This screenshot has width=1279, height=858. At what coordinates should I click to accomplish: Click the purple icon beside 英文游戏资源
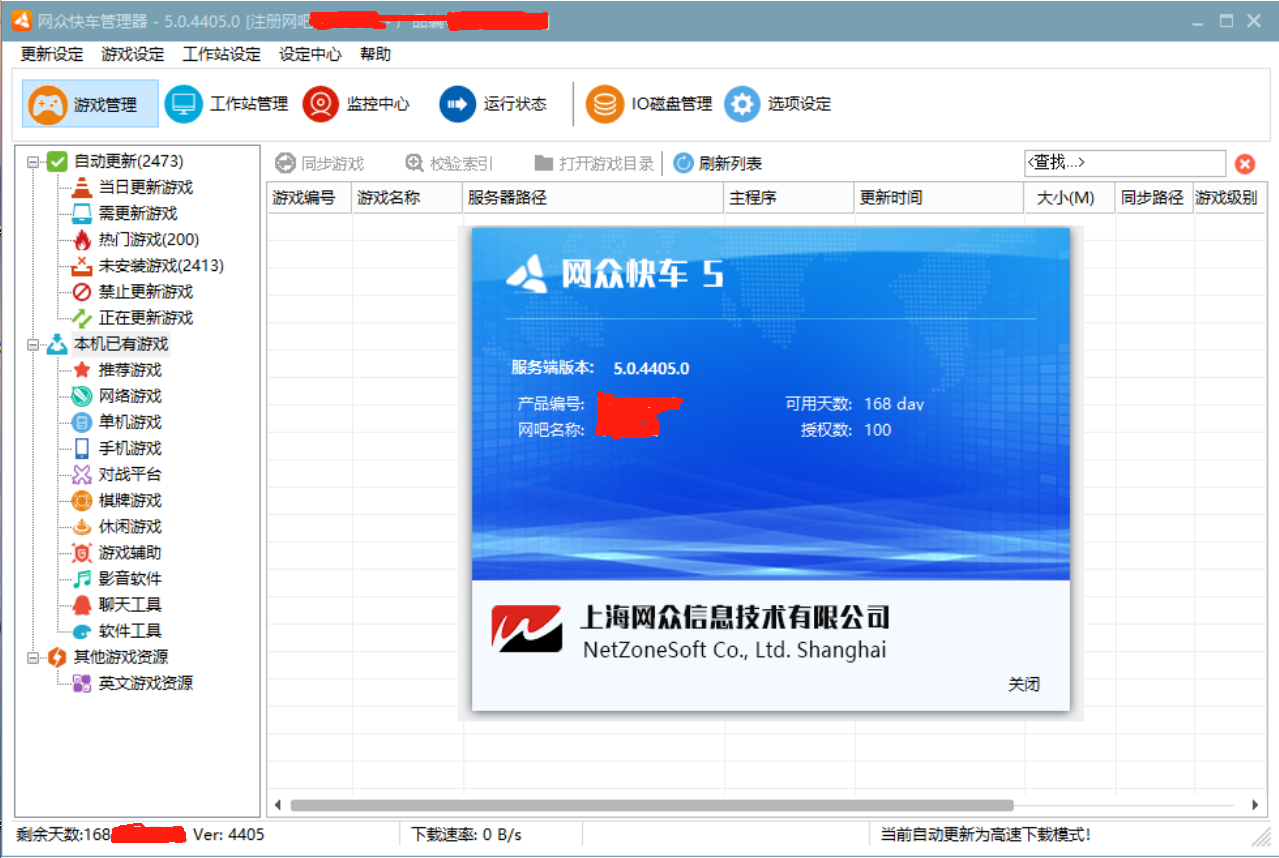point(82,683)
